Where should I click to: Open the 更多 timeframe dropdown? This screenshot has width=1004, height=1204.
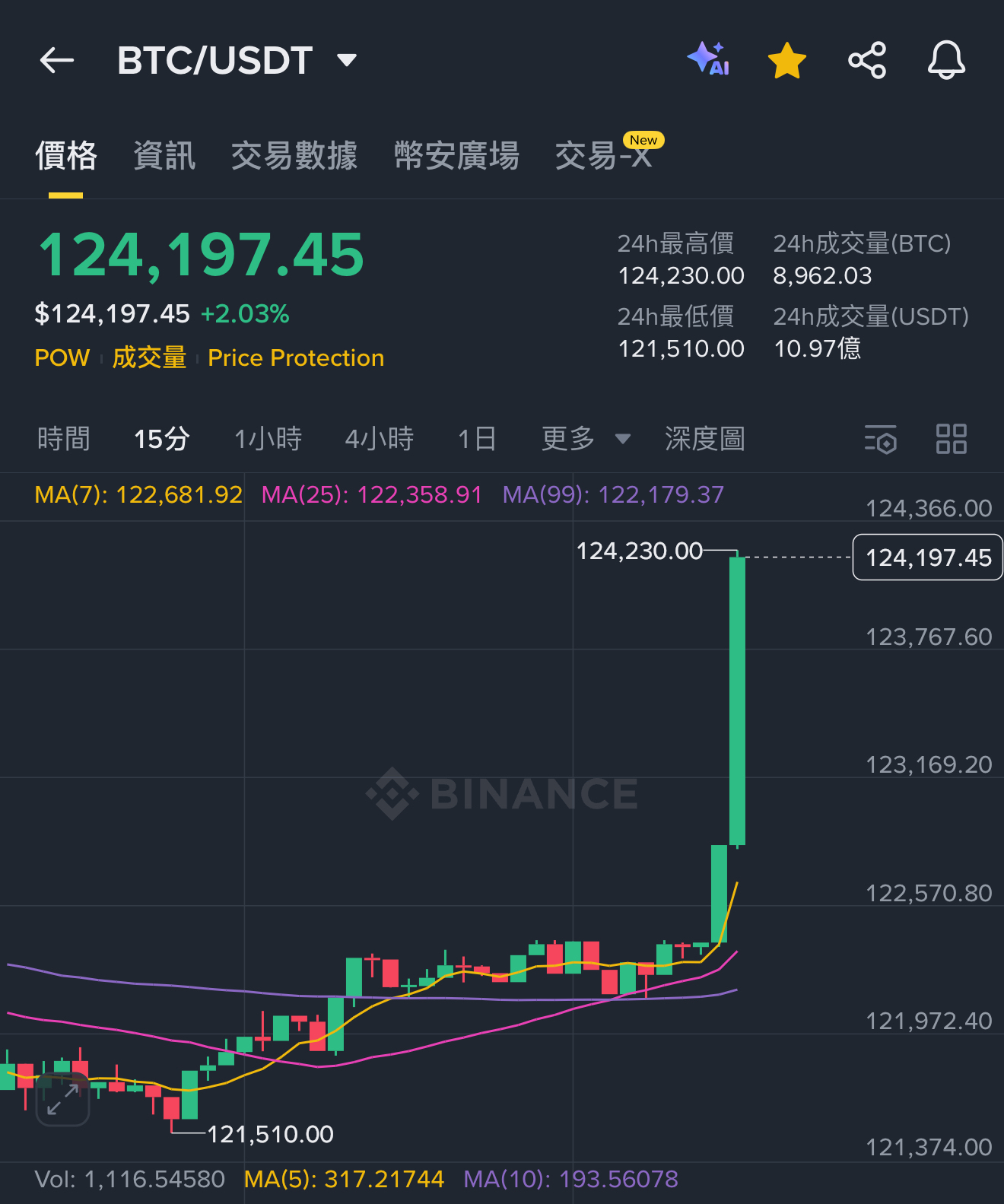tap(585, 439)
